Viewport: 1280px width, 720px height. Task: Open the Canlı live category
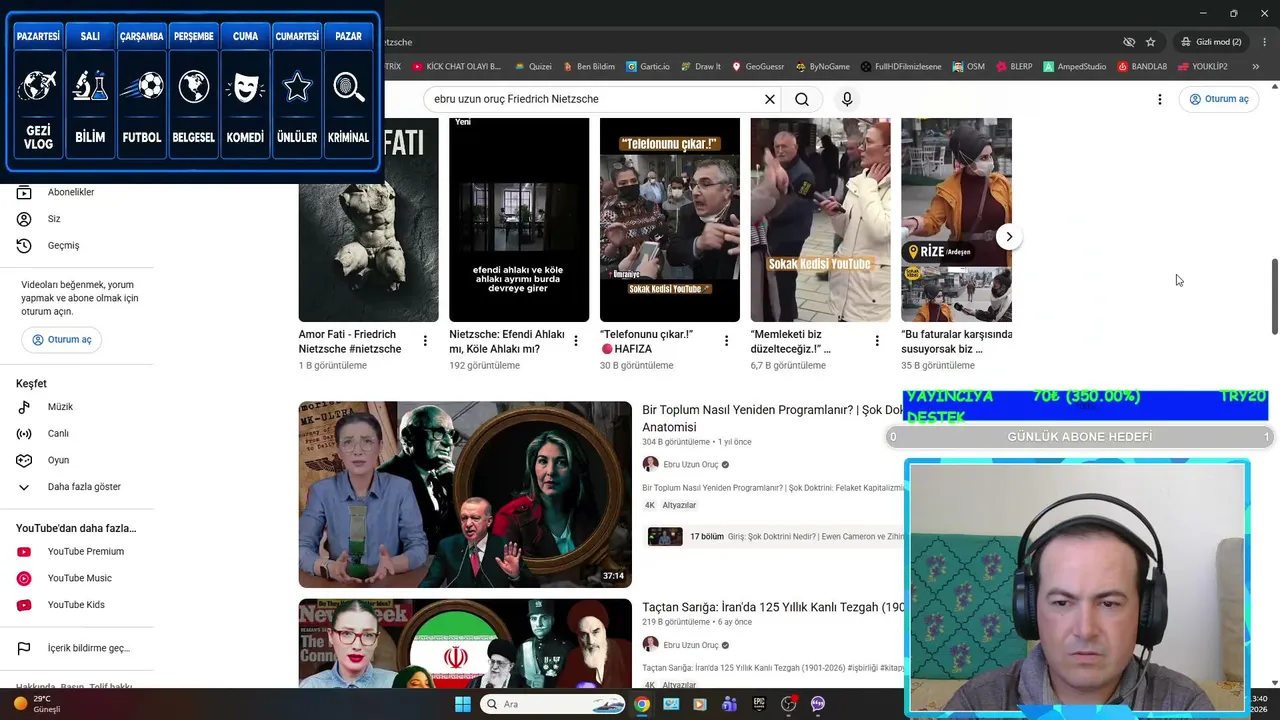coord(58,434)
